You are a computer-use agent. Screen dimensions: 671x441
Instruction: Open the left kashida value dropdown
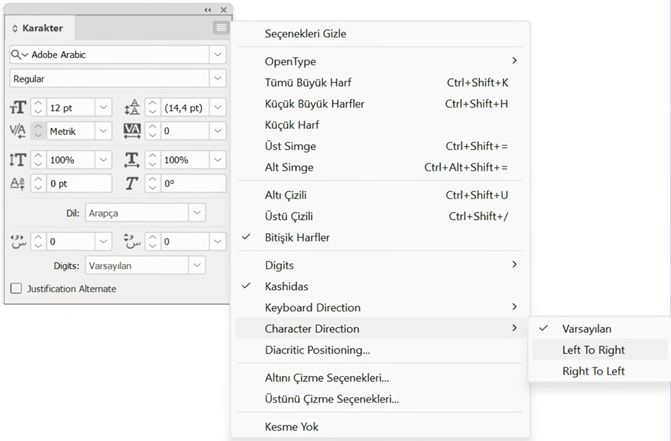pos(103,242)
